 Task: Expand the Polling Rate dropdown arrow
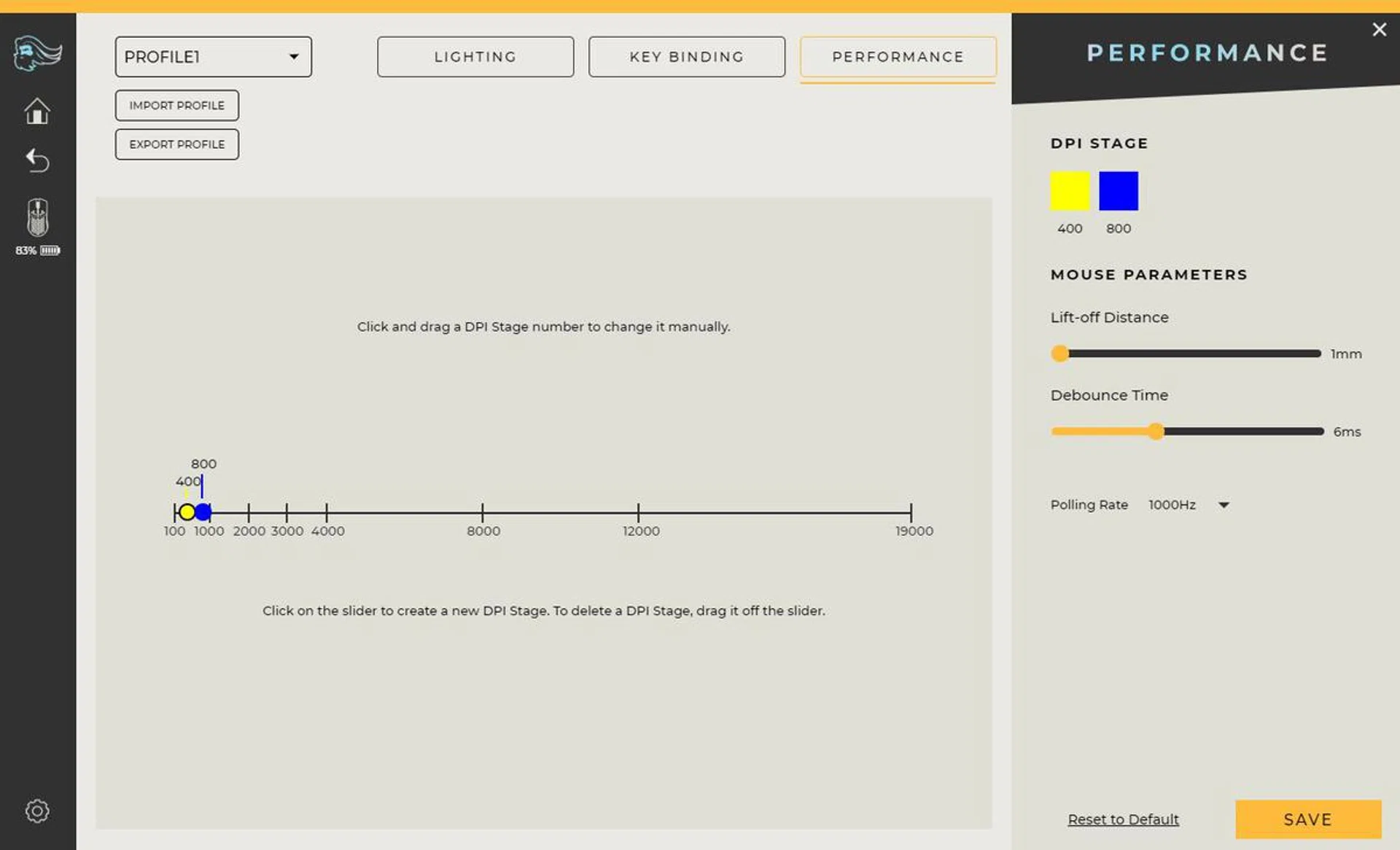tap(1224, 504)
